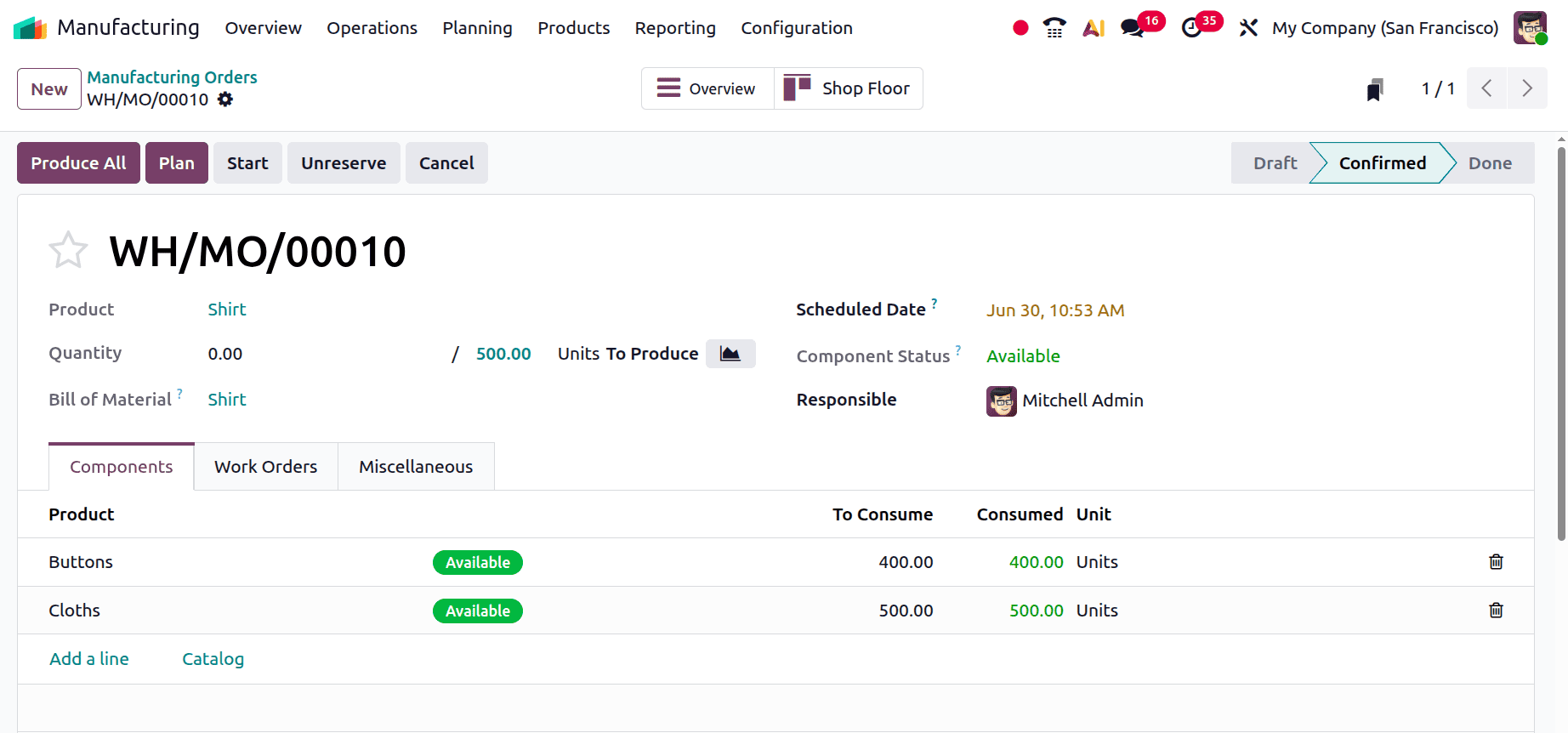Select the Done status stage
The width and height of the screenshot is (1568, 733).
point(1490,163)
